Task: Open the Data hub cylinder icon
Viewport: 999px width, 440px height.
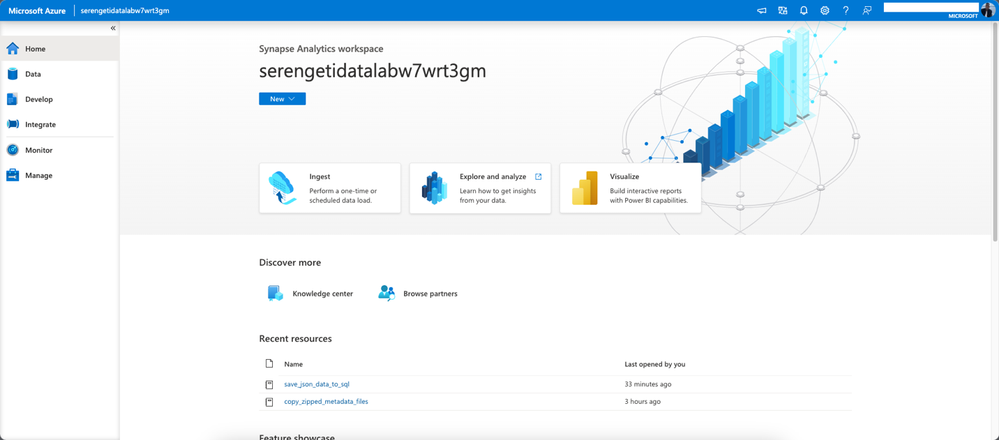Action: [12, 74]
